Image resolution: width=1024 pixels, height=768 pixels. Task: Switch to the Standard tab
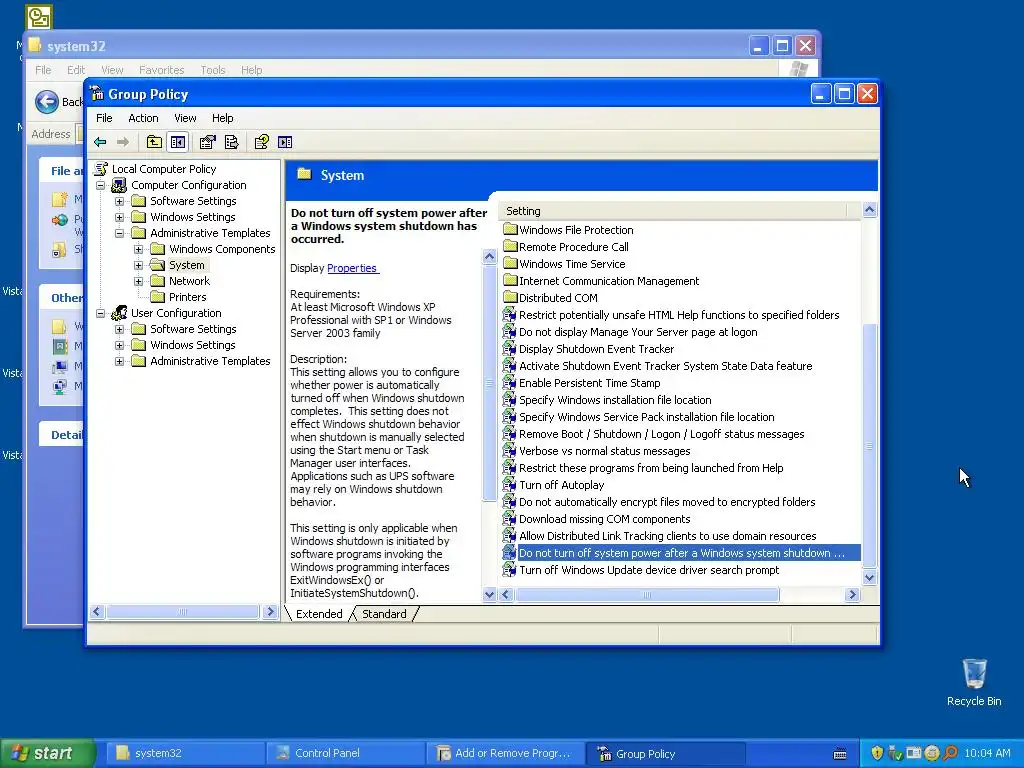click(384, 614)
